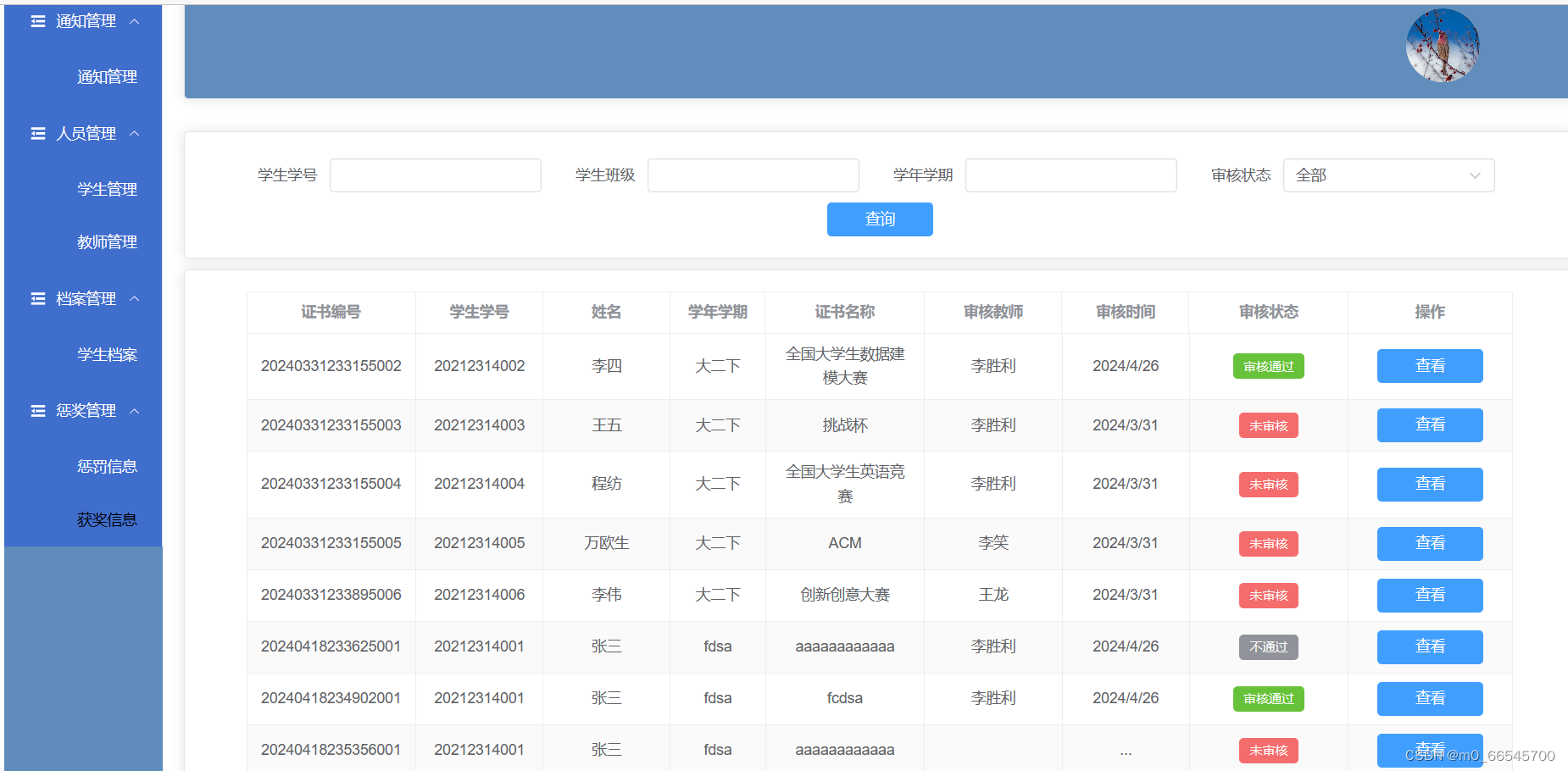Click reviewer name 王龙
1568x771 pixels.
click(x=993, y=595)
